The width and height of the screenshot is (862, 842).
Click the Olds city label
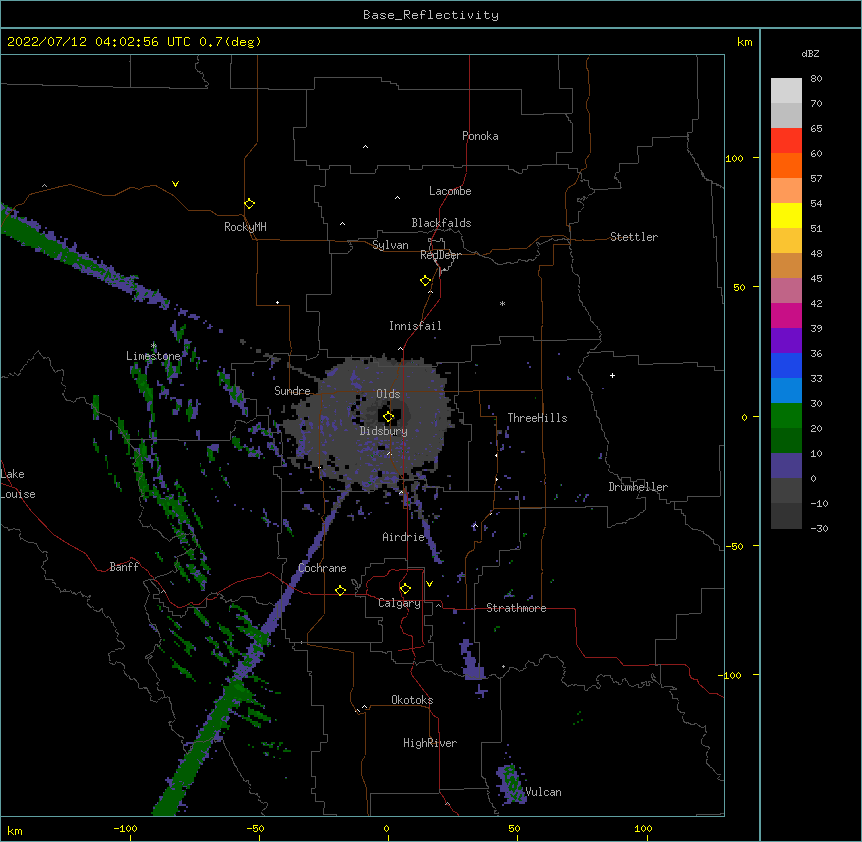388,394
